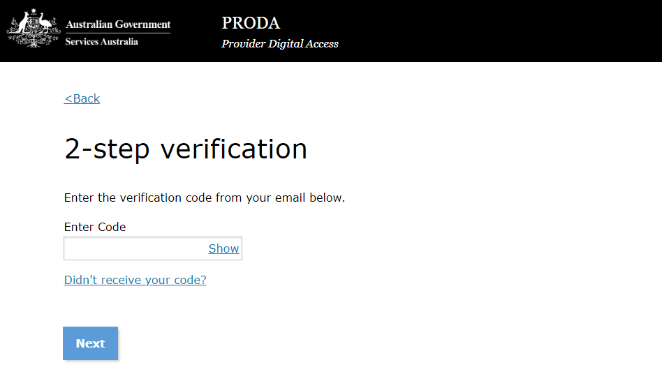Click the less-than arrow of the Back link
662x365 pixels.
[x=68, y=99]
